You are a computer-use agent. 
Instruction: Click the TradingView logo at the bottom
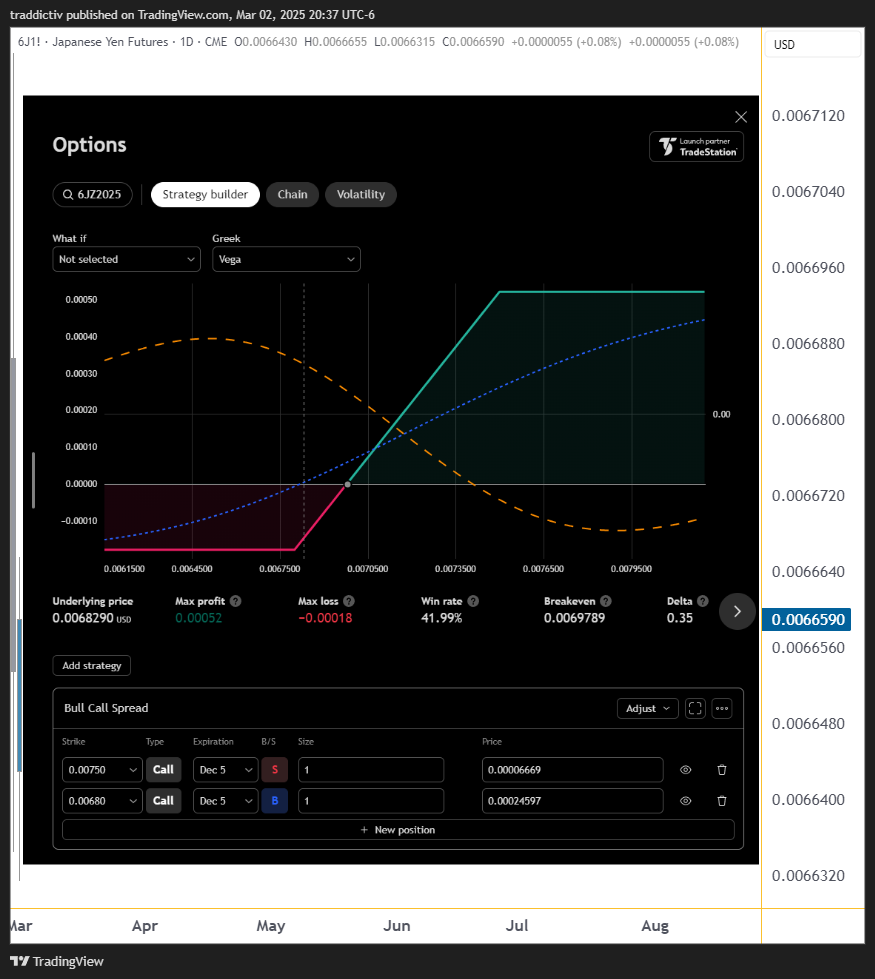(x=57, y=961)
